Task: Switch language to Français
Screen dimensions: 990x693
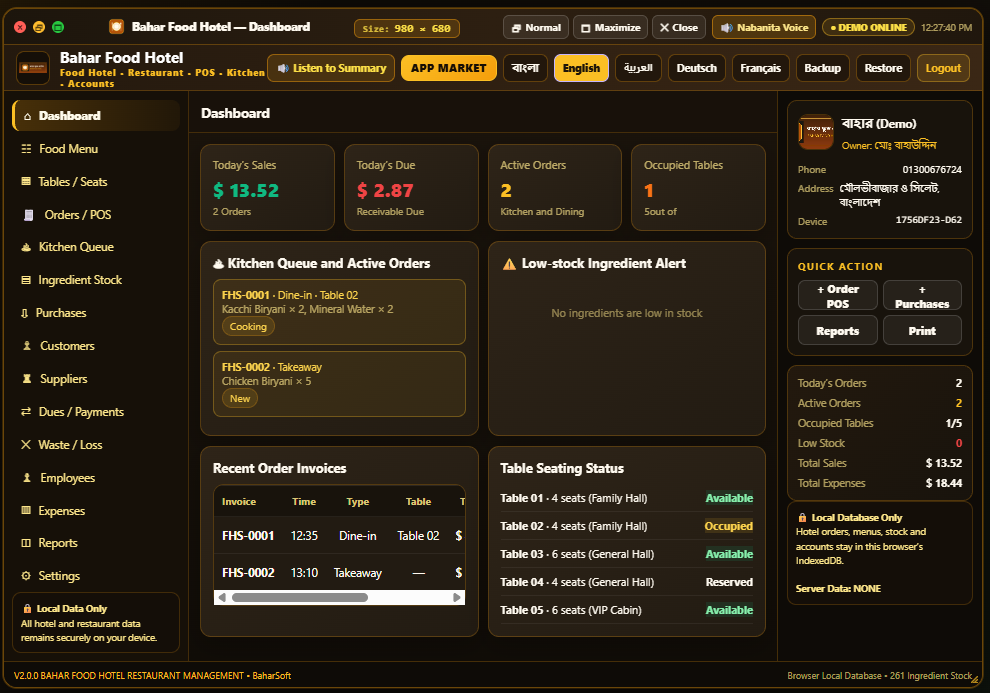Action: click(x=760, y=68)
